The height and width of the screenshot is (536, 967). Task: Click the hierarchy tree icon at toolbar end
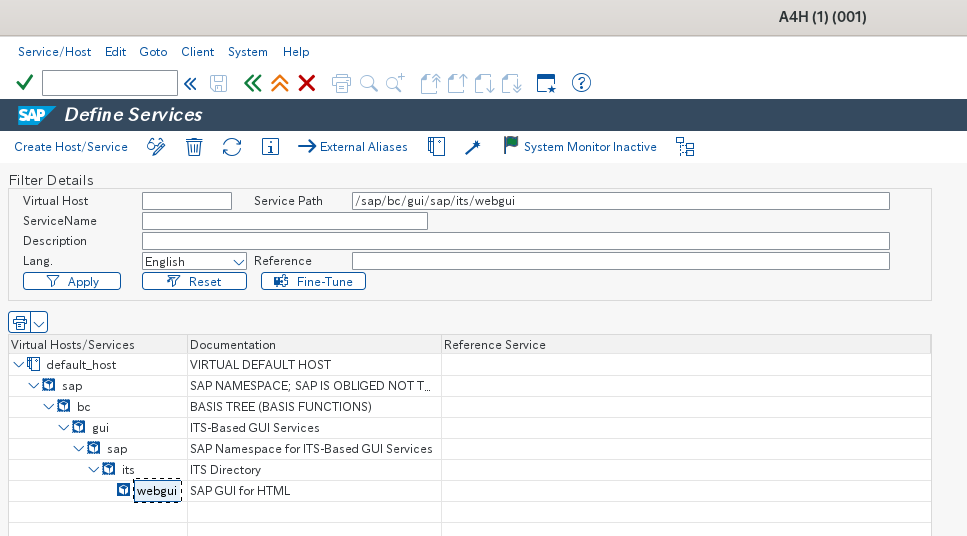pos(685,147)
